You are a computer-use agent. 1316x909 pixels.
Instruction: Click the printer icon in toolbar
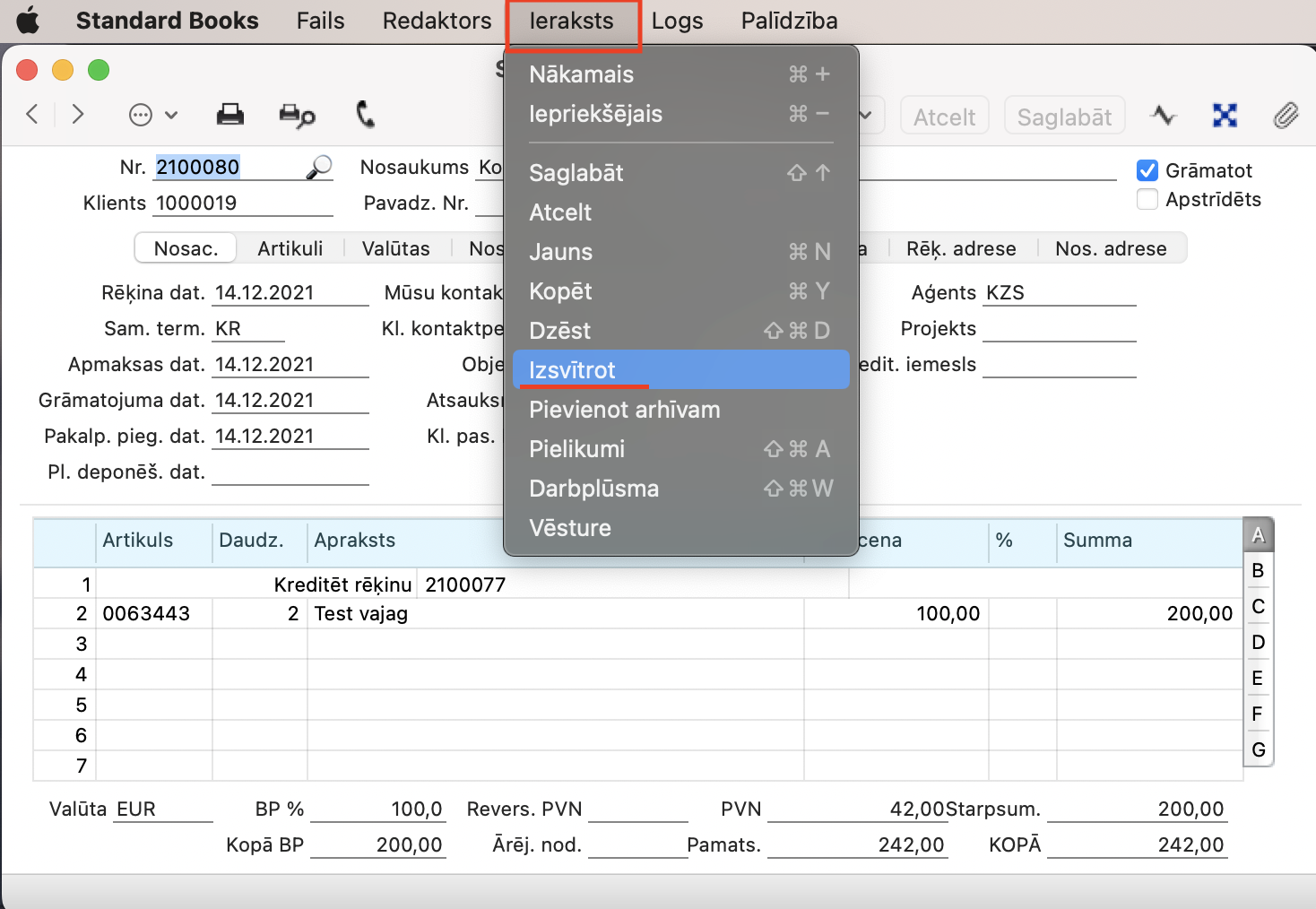(x=230, y=115)
